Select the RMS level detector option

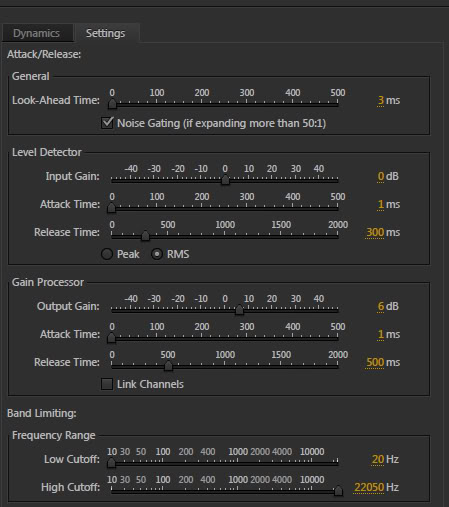[x=157, y=254]
